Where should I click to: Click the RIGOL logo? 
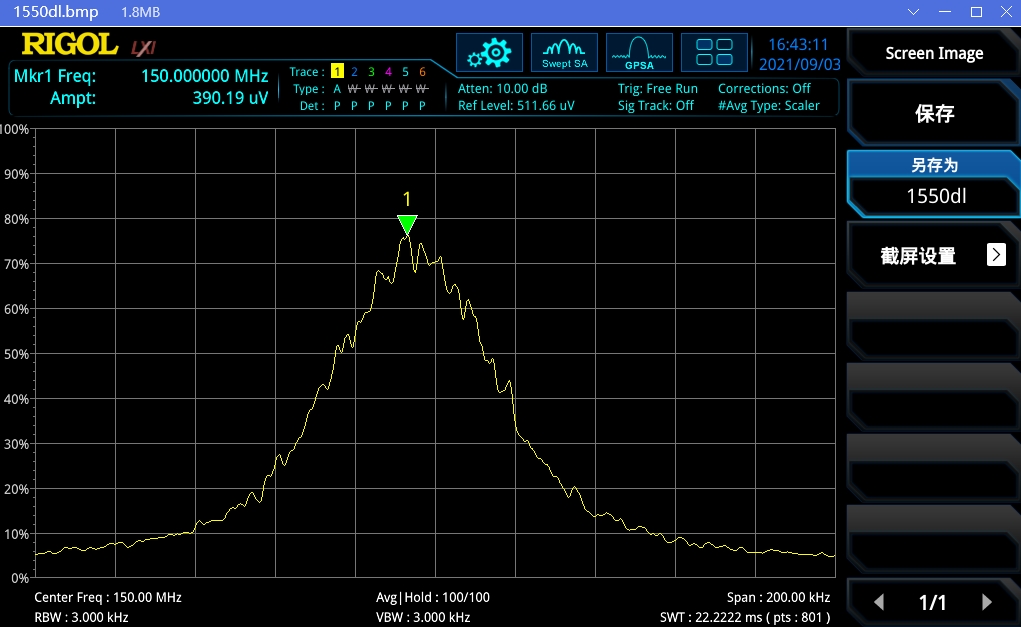[69, 45]
